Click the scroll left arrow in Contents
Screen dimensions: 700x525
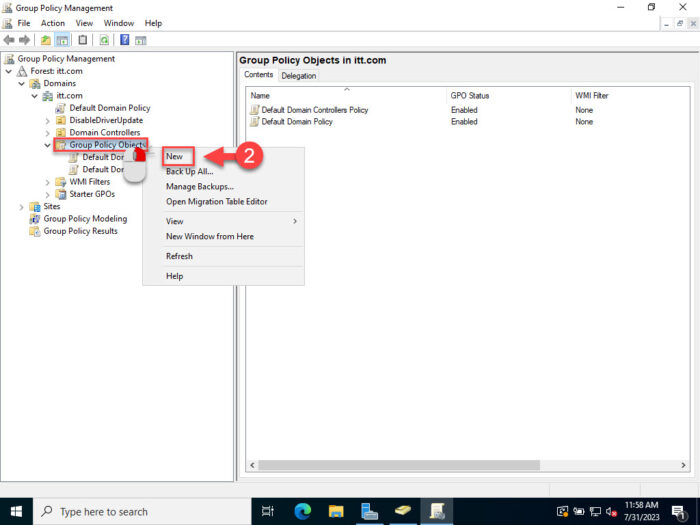point(252,465)
